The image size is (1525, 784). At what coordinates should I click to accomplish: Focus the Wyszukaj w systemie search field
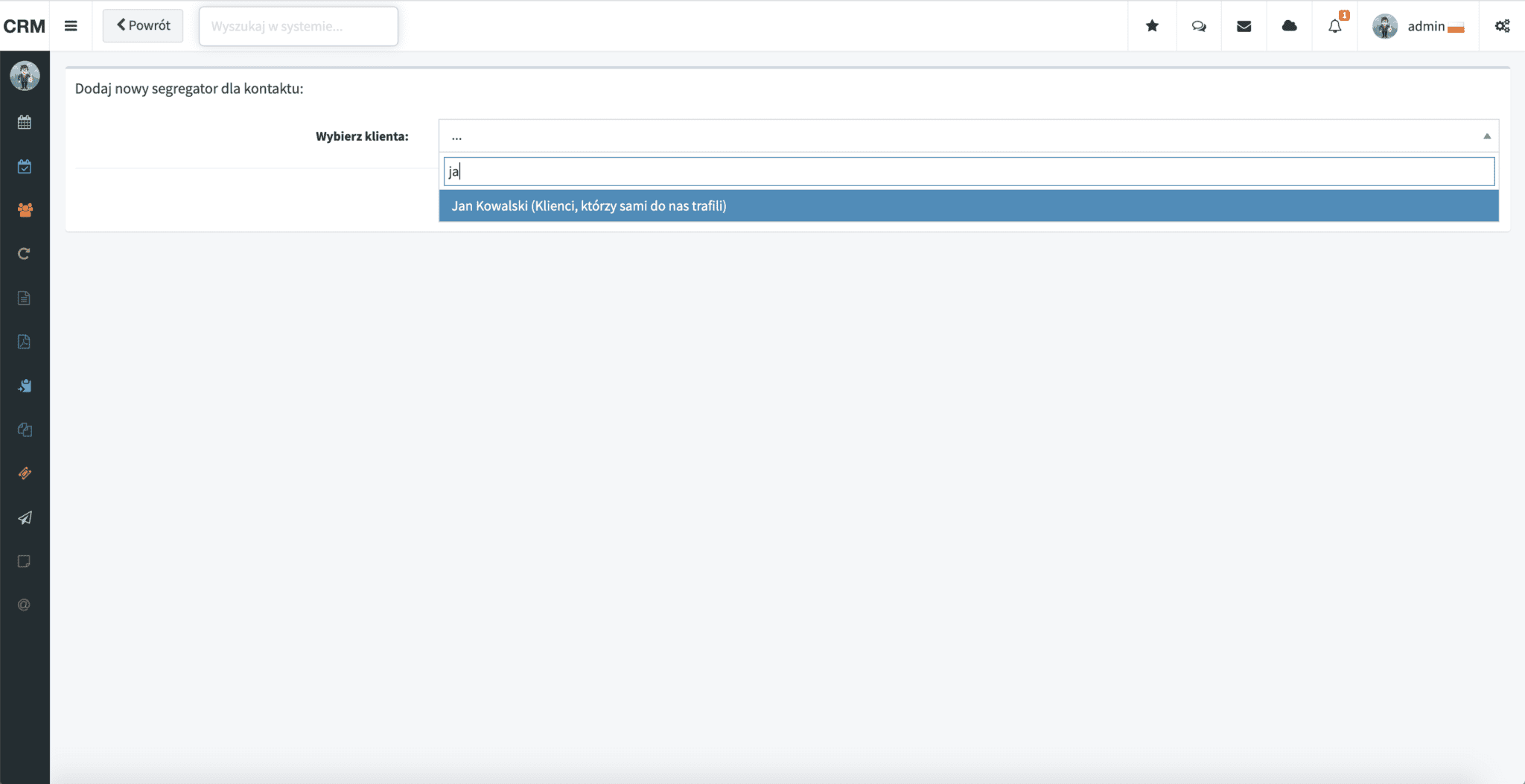298,26
